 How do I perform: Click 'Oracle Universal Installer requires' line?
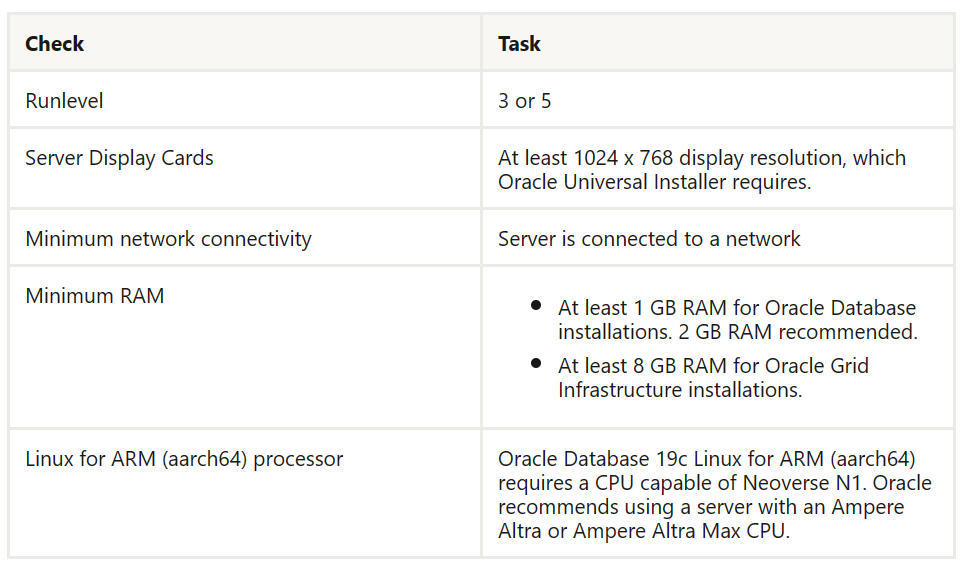pyautogui.click(x=655, y=182)
